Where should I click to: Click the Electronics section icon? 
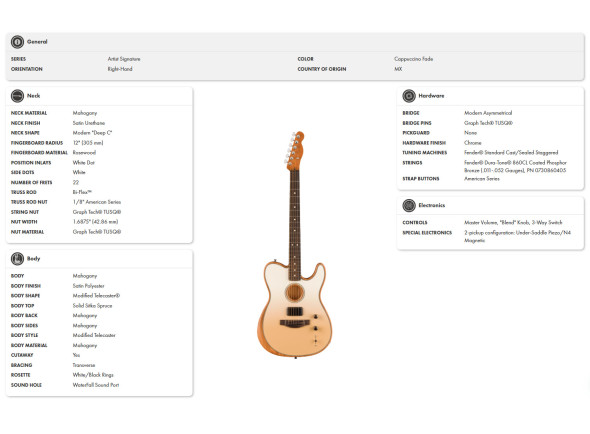[x=409, y=206]
